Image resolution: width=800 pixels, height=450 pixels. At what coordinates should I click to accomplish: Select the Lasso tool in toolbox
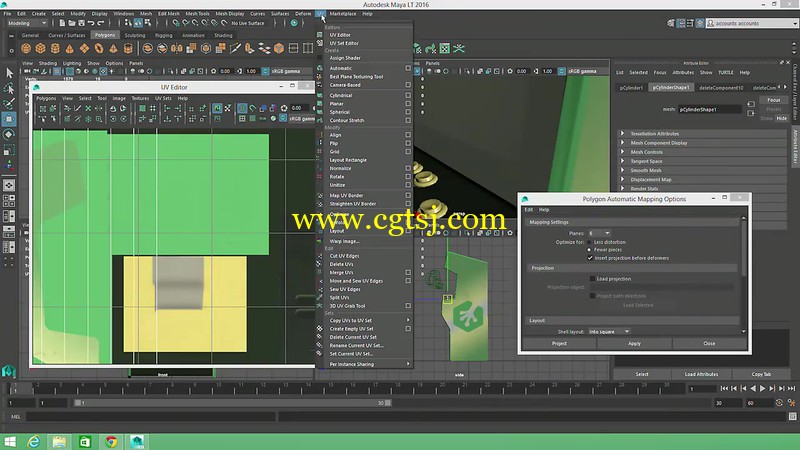pos(9,89)
